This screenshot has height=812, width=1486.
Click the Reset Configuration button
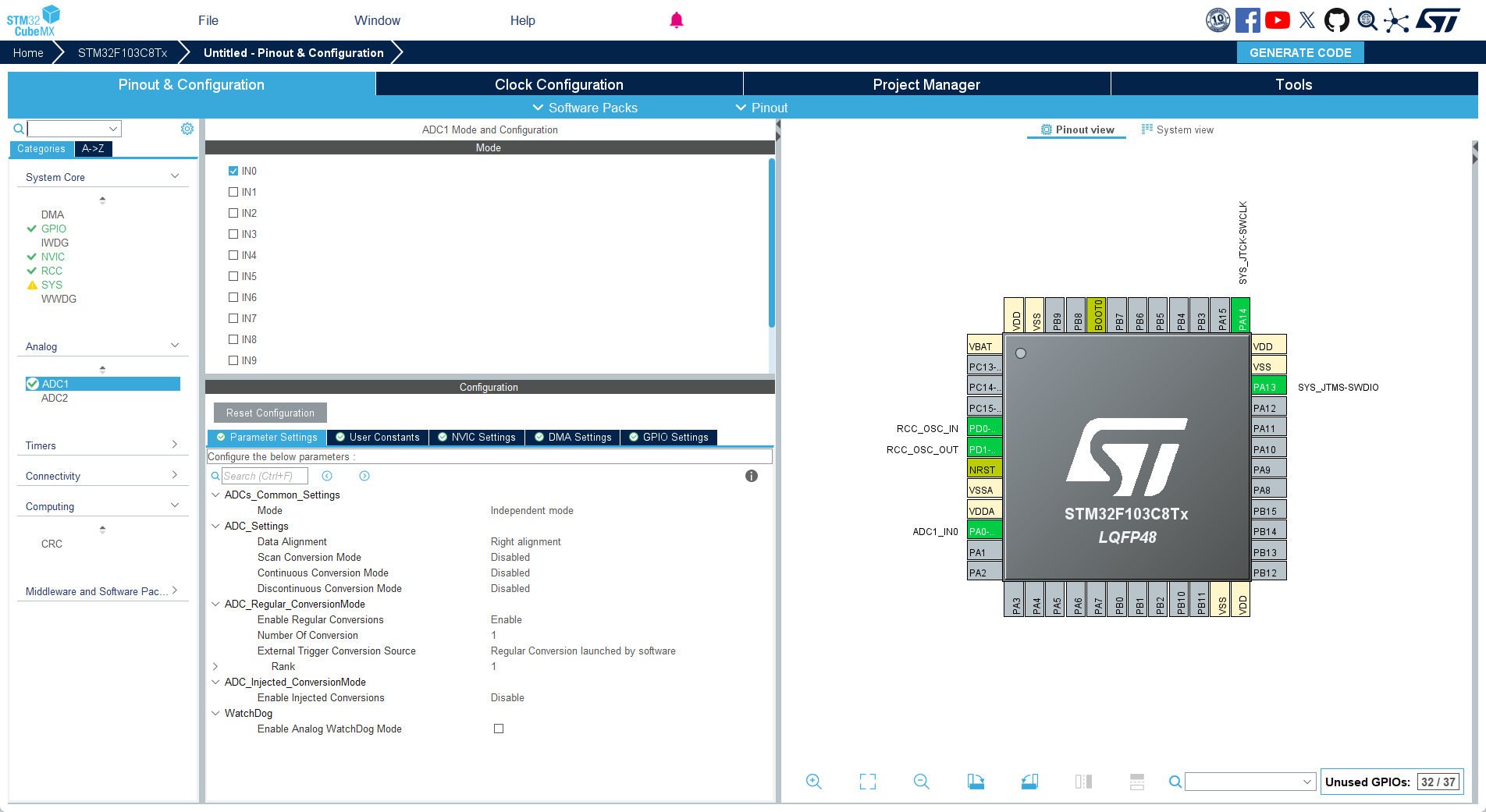pyautogui.click(x=270, y=413)
